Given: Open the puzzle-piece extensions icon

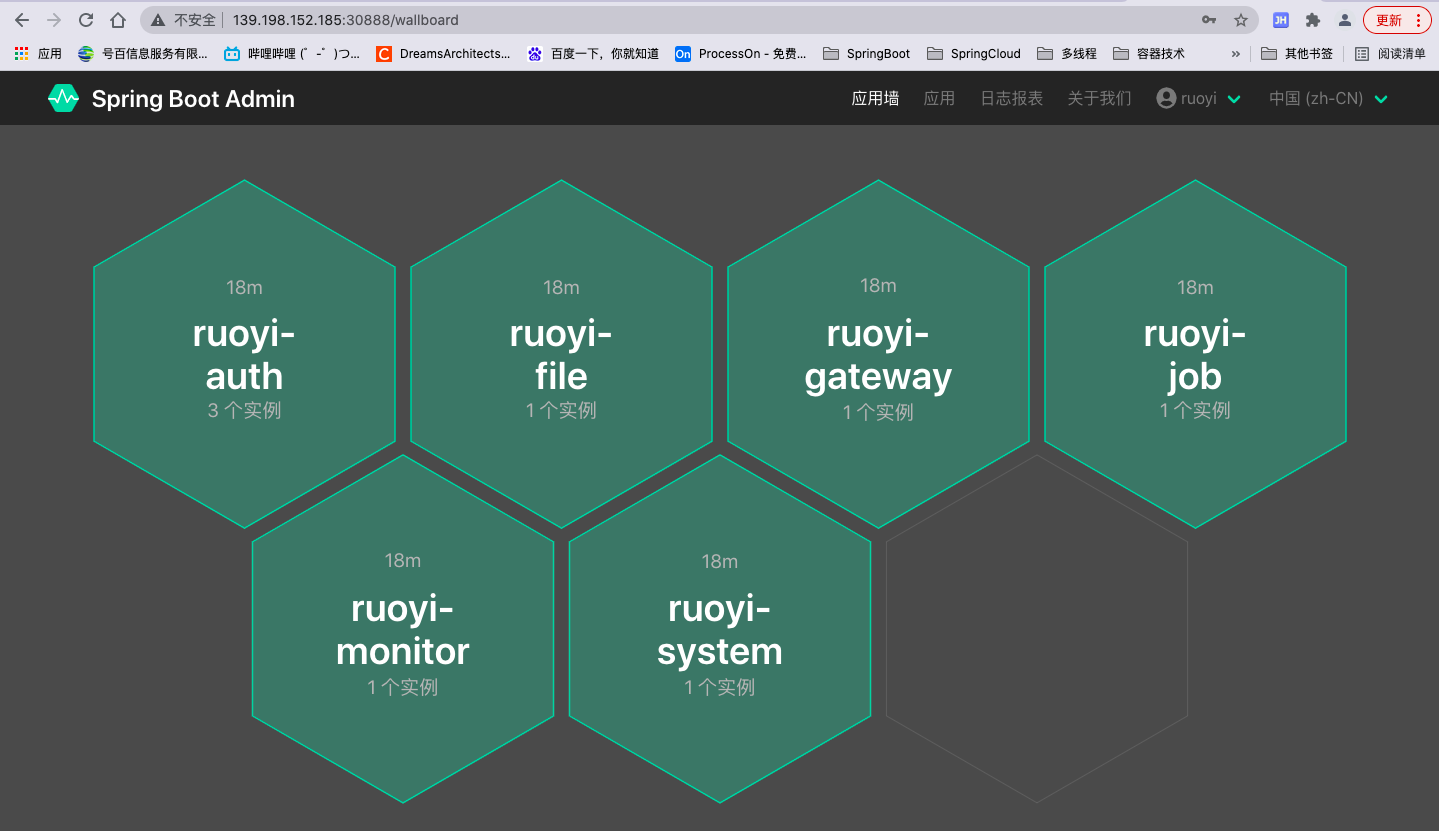Looking at the screenshot, I should point(1312,19).
